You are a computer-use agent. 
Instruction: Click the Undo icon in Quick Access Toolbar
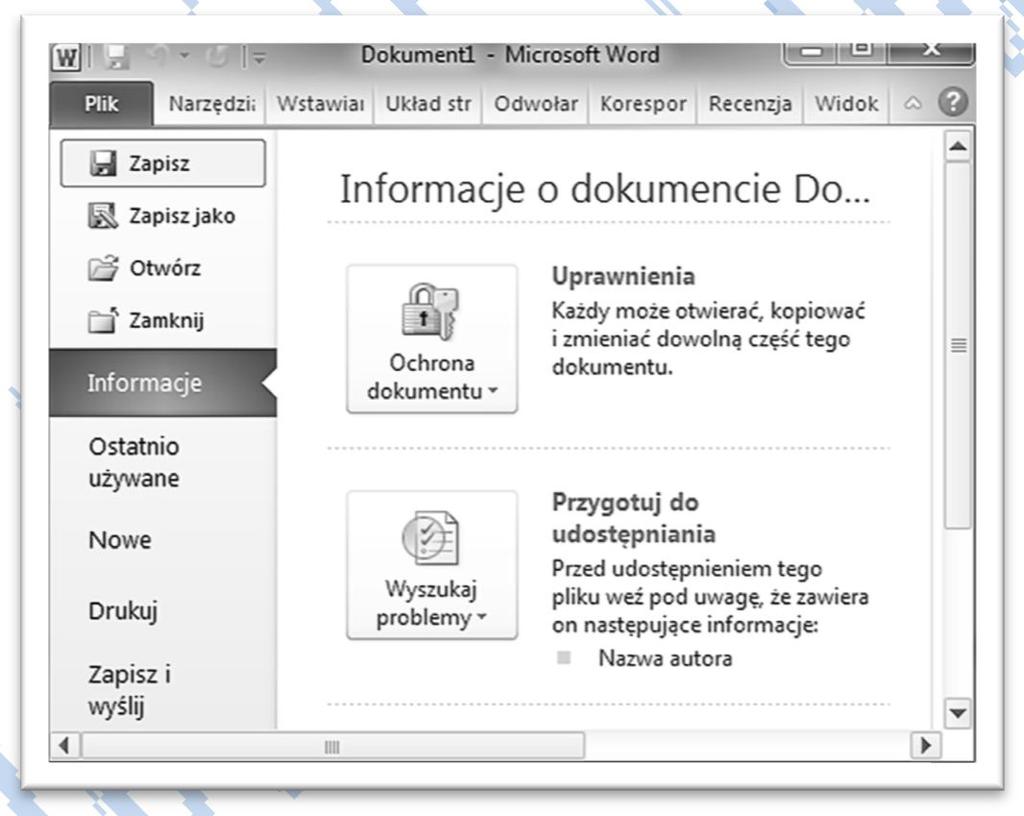point(157,57)
